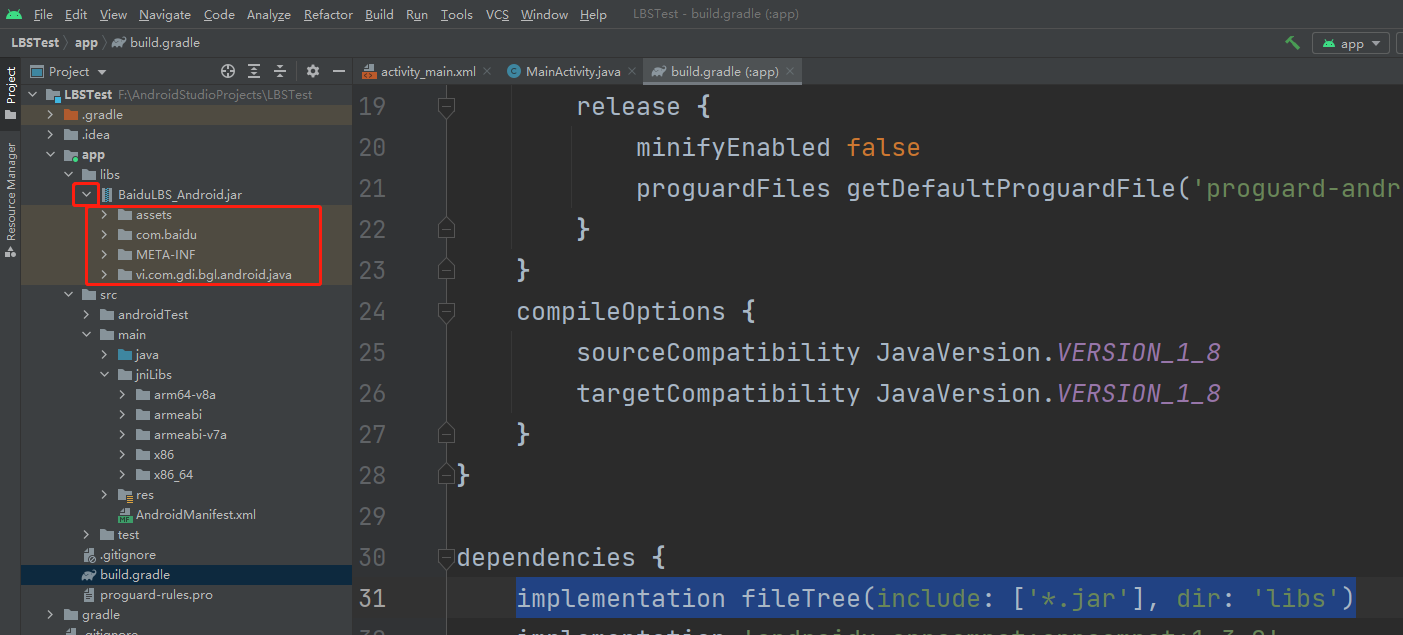Select the x86_64 folder row

173,474
